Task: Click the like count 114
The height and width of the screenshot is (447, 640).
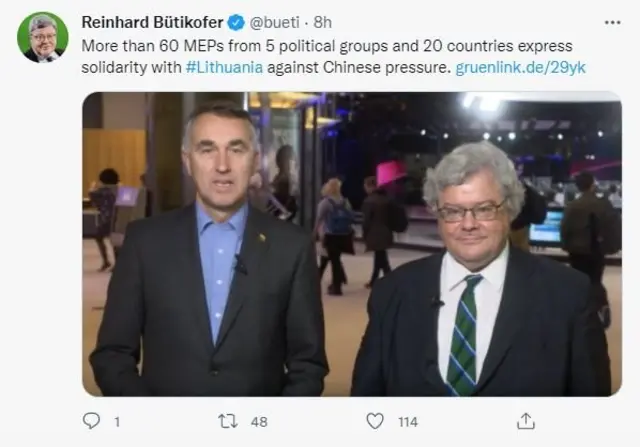Action: click(x=408, y=422)
